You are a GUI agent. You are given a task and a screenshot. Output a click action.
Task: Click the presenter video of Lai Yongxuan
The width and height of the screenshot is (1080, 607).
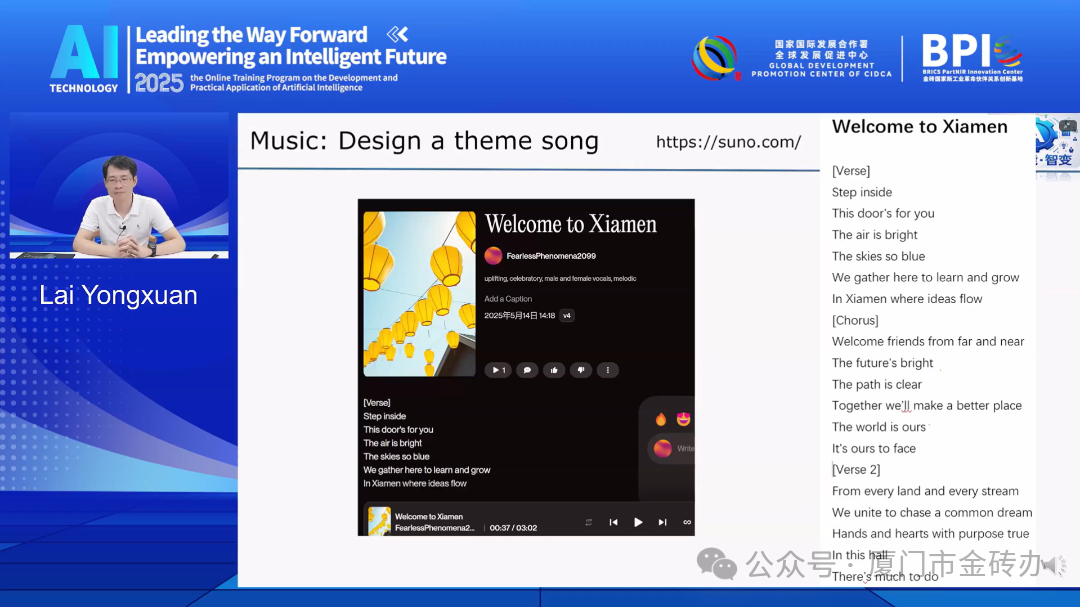(119, 186)
